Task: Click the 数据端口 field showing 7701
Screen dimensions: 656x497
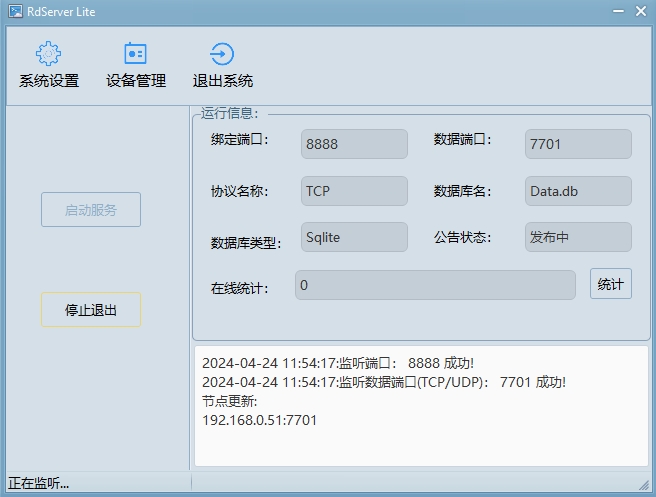Action: [x=577, y=144]
